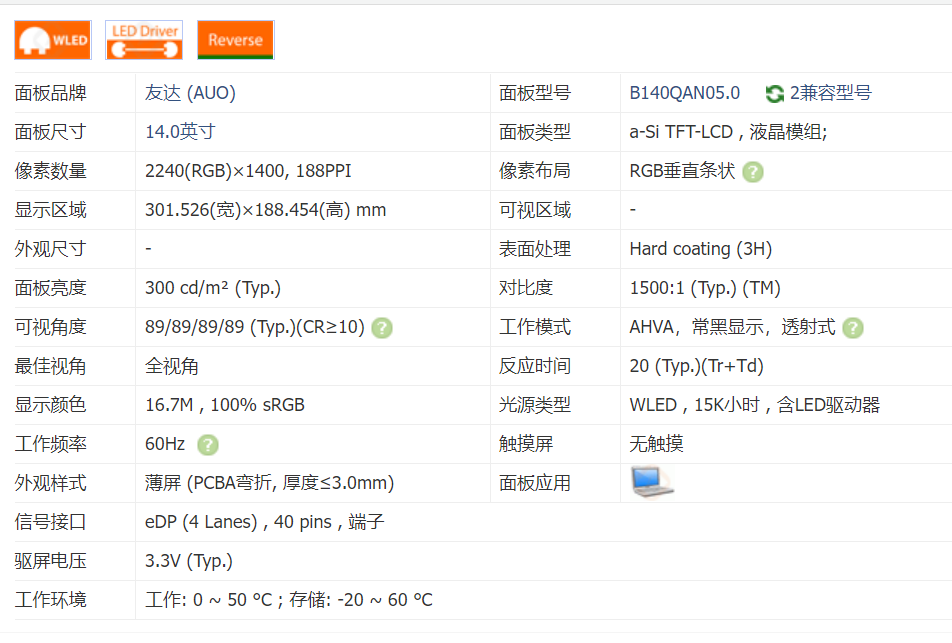Viewport: 952px width, 643px height.
Task: Click the 信号接口 label
Action: pos(50,522)
